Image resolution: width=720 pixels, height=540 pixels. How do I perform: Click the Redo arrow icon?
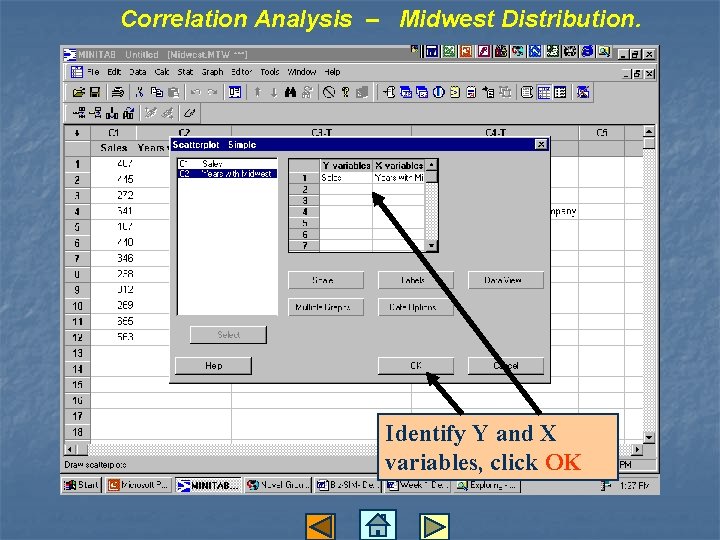[212, 92]
